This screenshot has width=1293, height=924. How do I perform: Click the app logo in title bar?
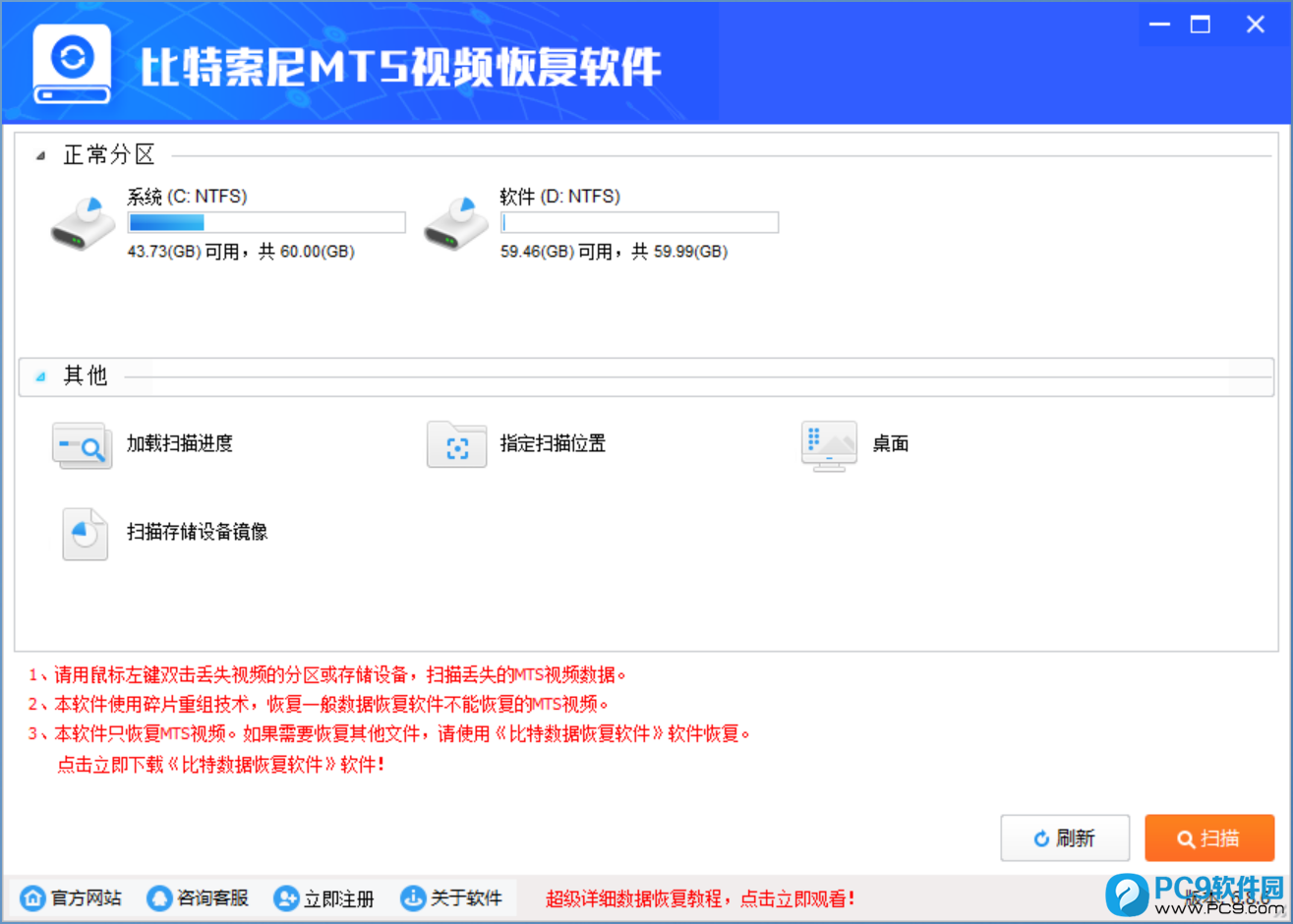click(72, 64)
